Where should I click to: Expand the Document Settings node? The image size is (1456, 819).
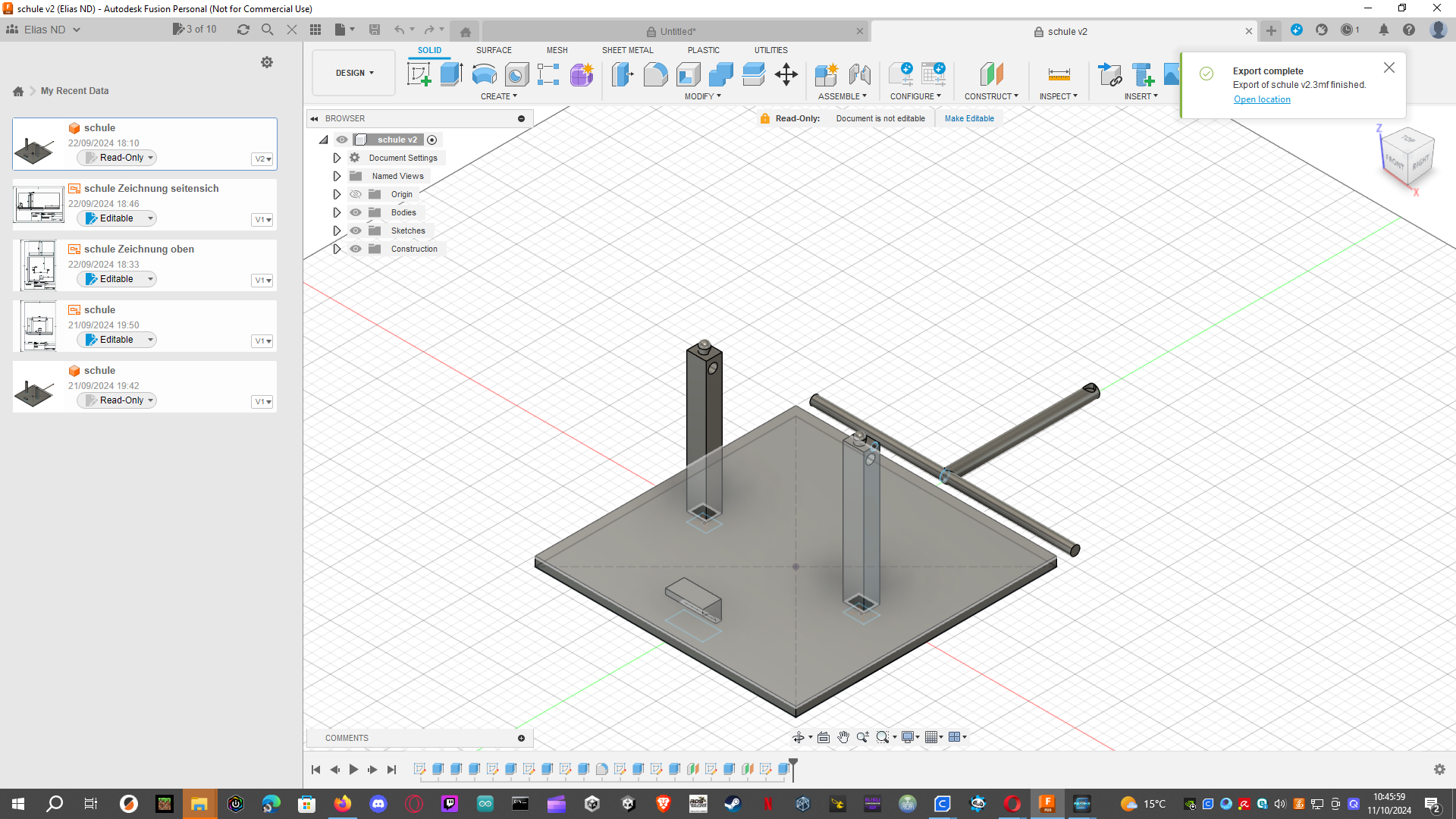click(337, 158)
